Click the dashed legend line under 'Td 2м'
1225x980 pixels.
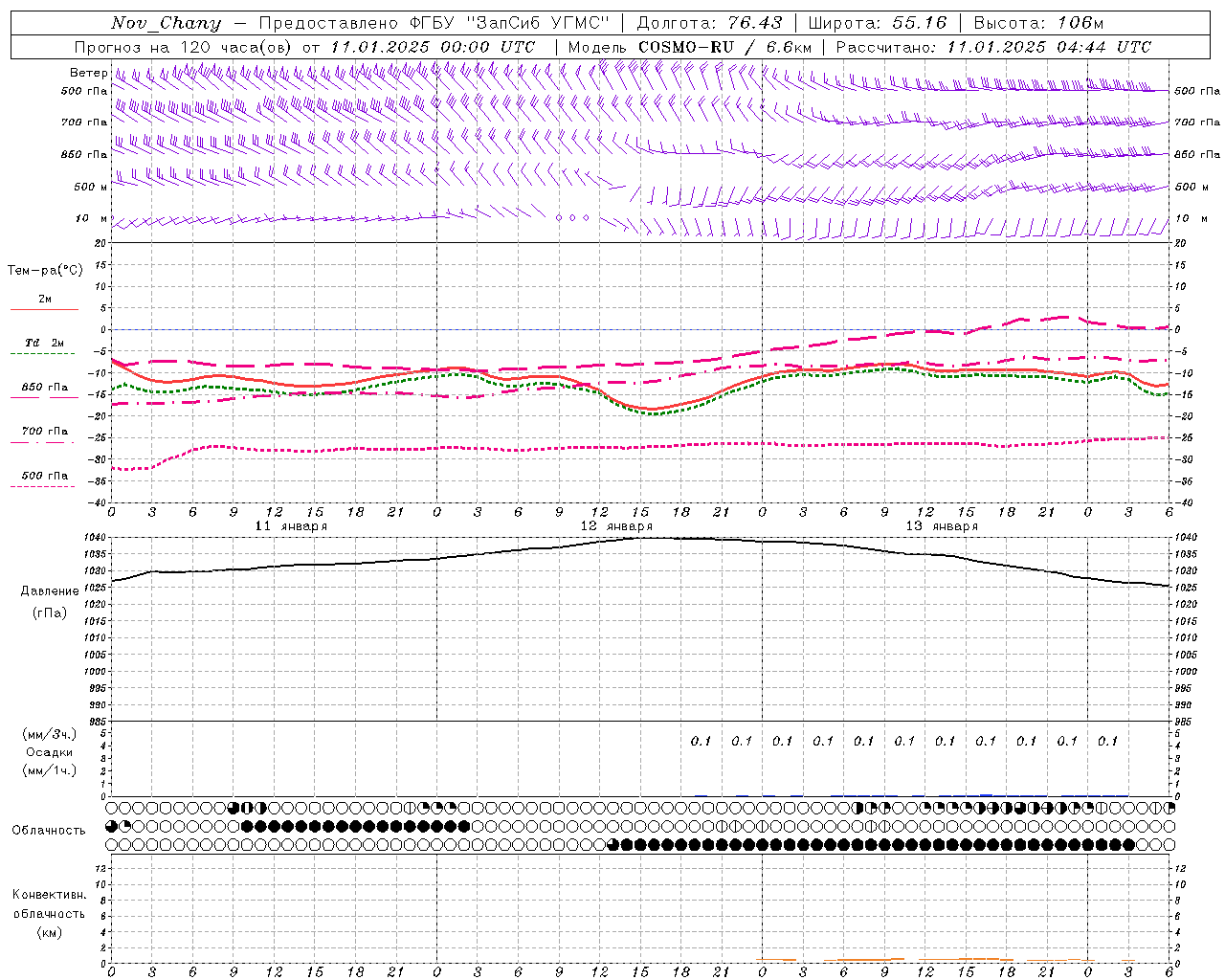(x=42, y=354)
